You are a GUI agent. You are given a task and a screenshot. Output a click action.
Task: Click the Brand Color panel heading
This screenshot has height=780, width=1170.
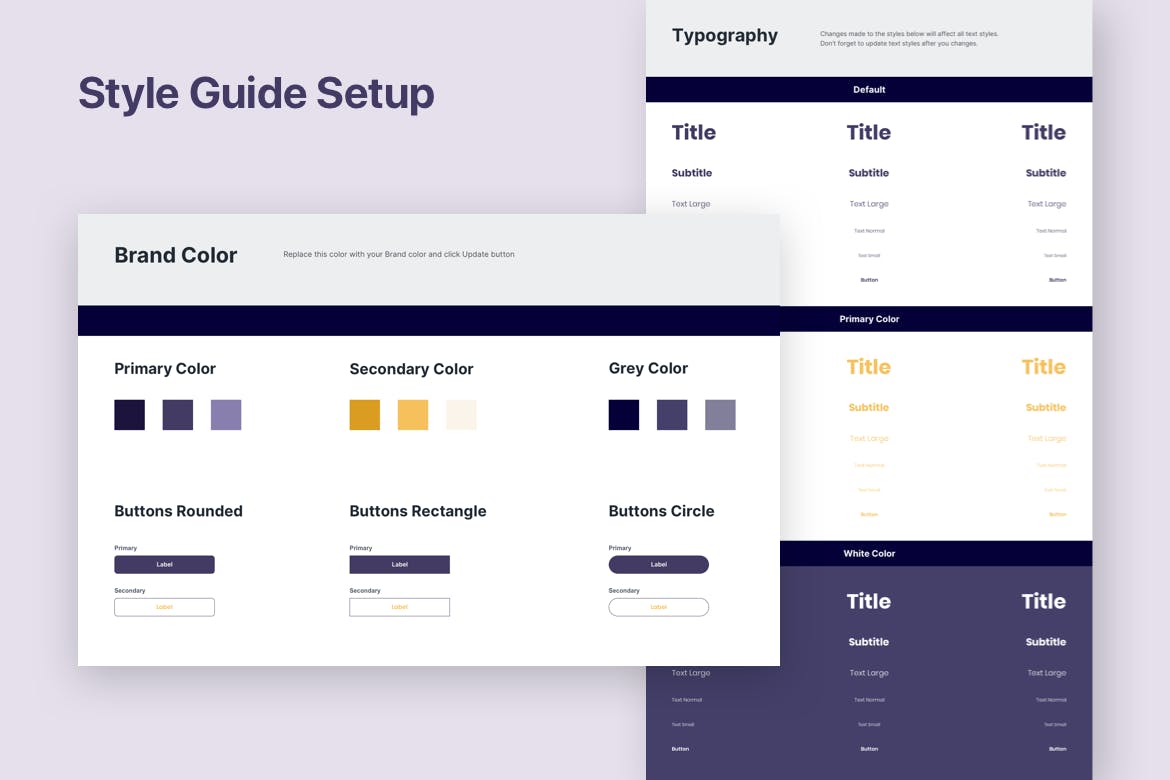pyautogui.click(x=176, y=255)
